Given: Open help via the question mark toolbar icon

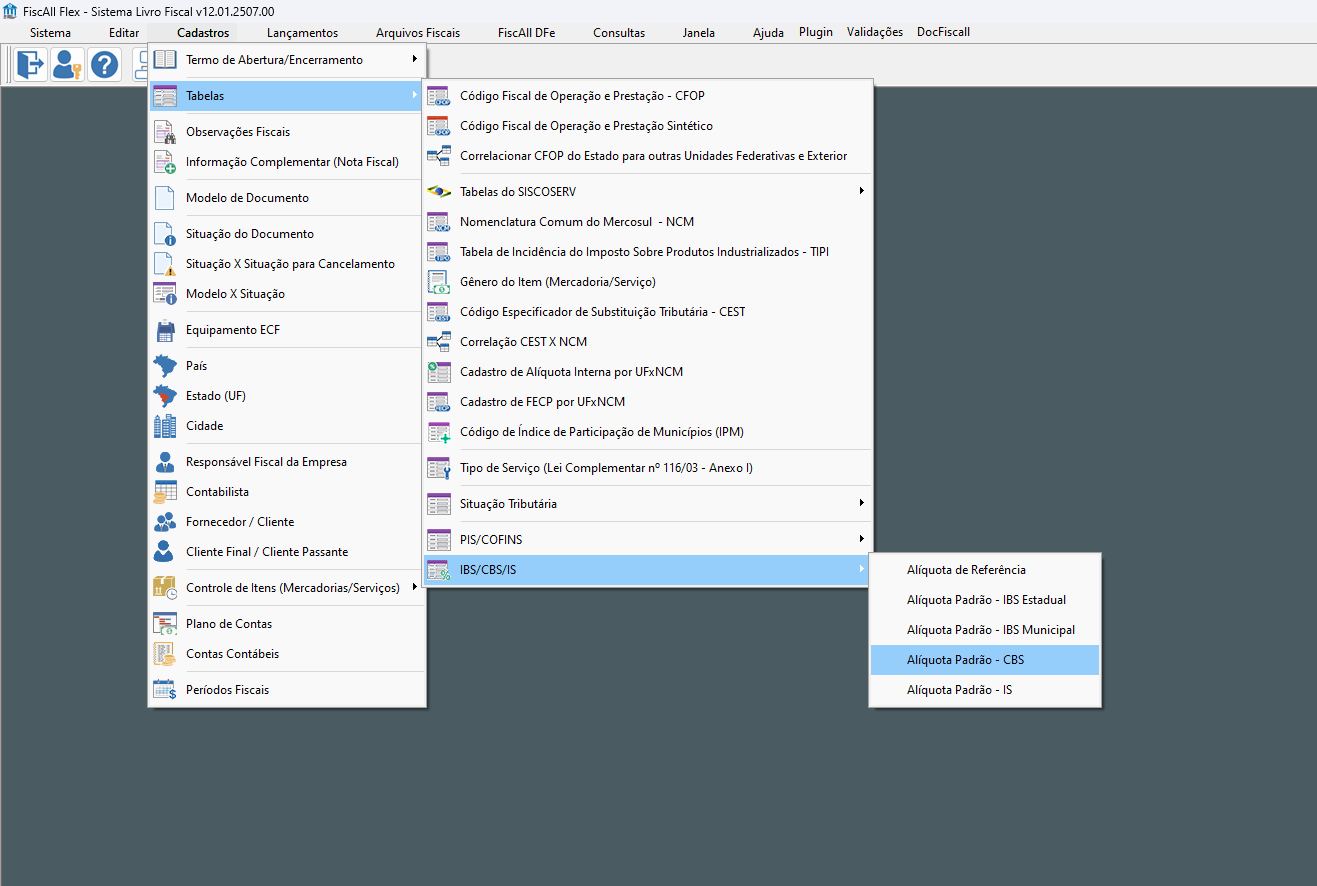Looking at the screenshot, I should 104,65.
